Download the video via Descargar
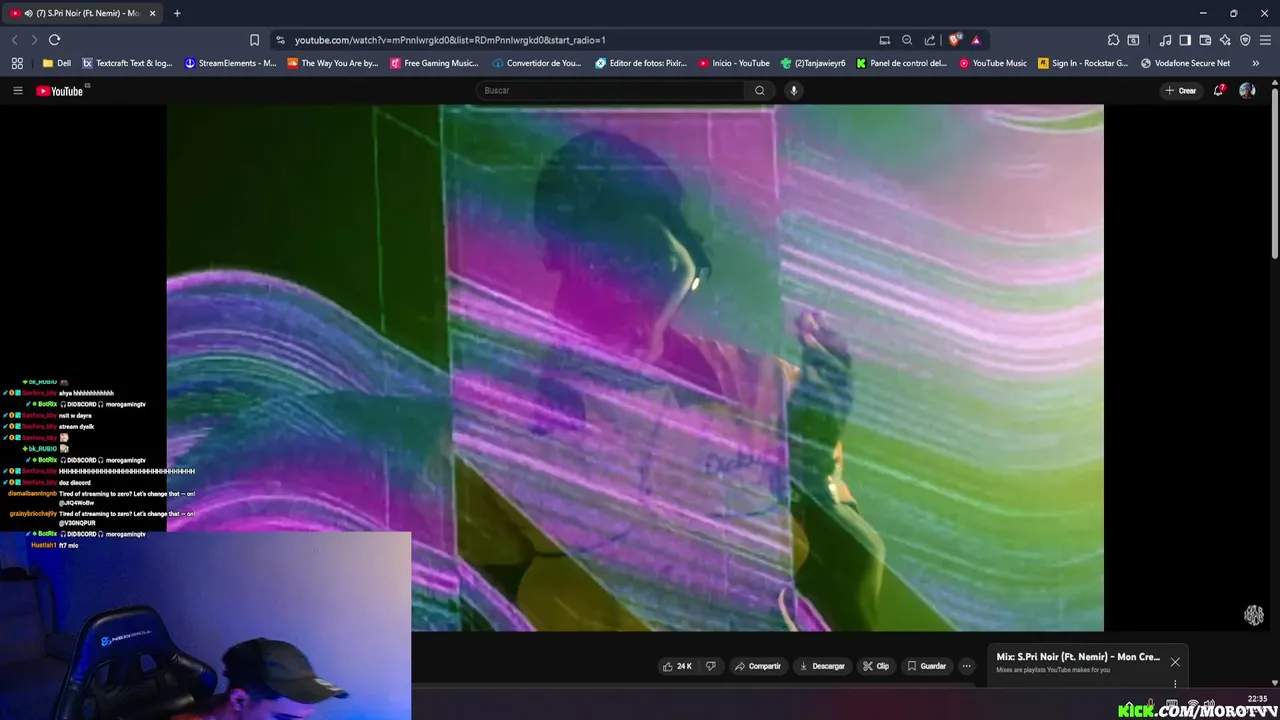Image resolution: width=1280 pixels, height=720 pixels. pos(822,666)
